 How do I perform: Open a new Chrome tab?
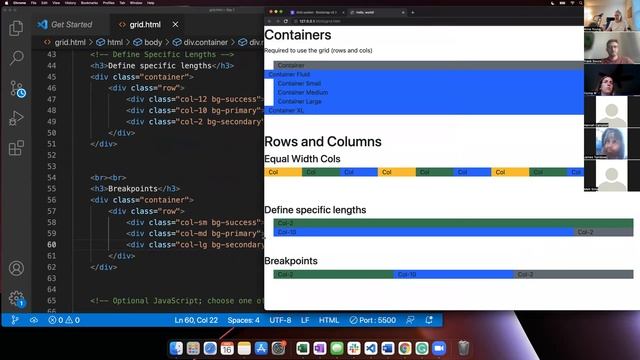[x=413, y=12]
